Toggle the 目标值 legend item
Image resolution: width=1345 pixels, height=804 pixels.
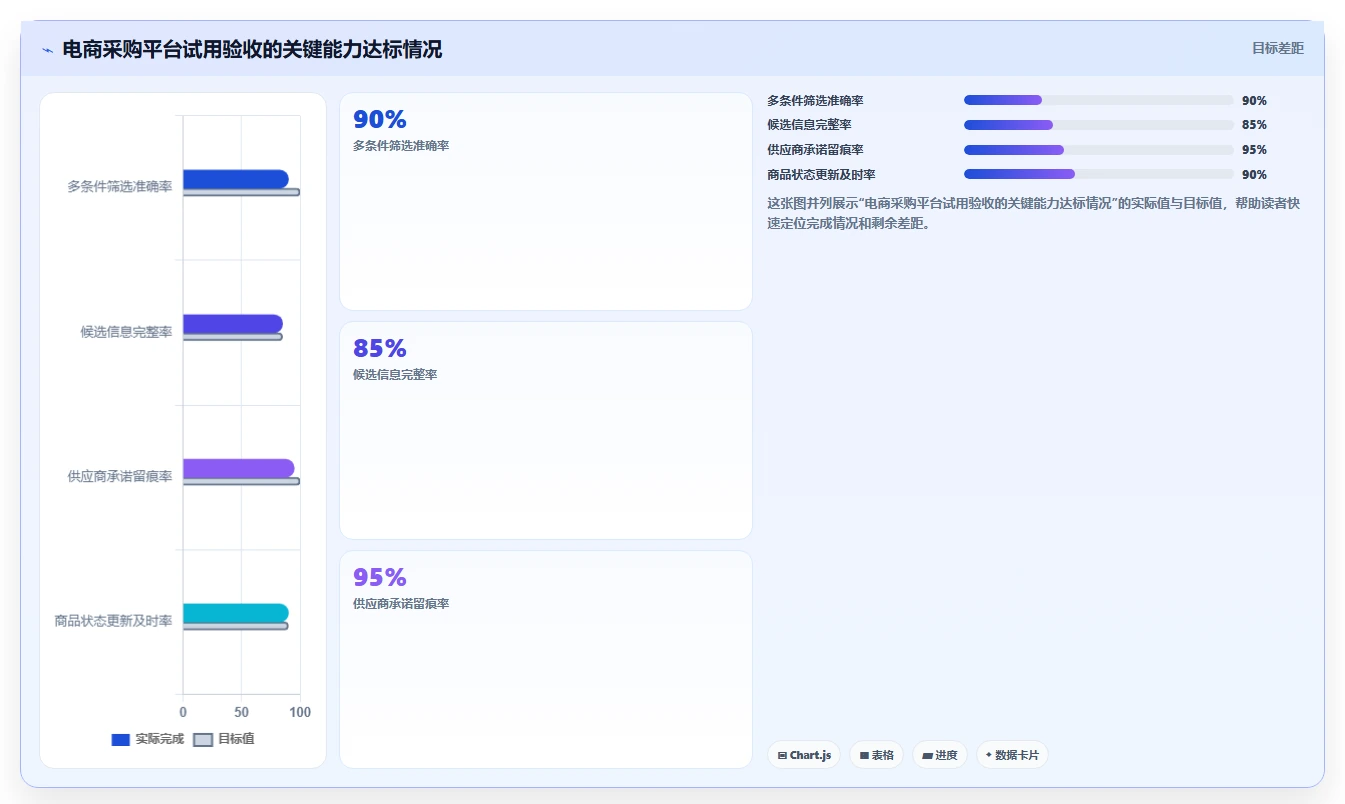[224, 739]
